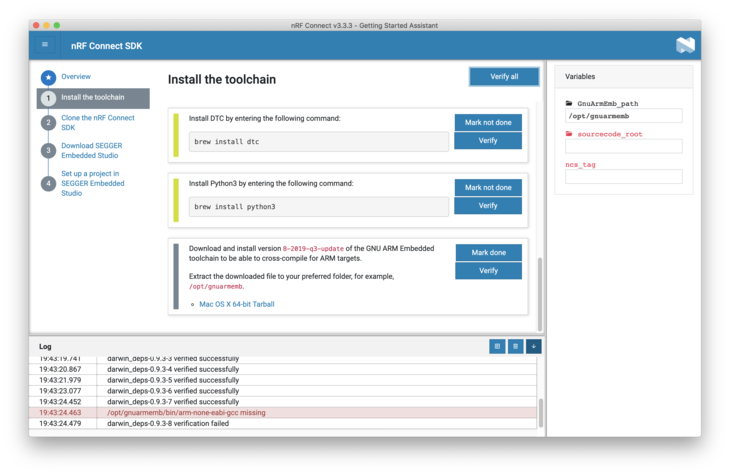Click the ncs_tag input field
Screen dimensions: 730x475
(x=623, y=177)
